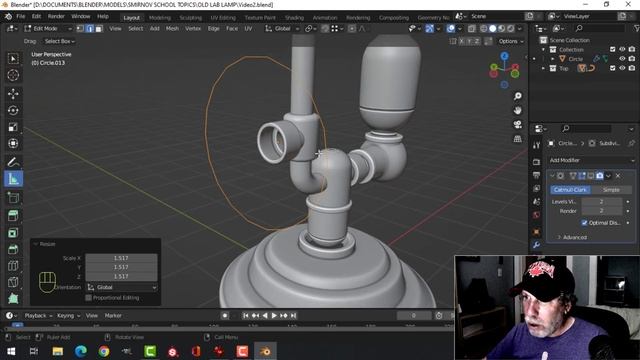640x360 pixels.
Task: Enable vertex select mode
Action: [80, 29]
